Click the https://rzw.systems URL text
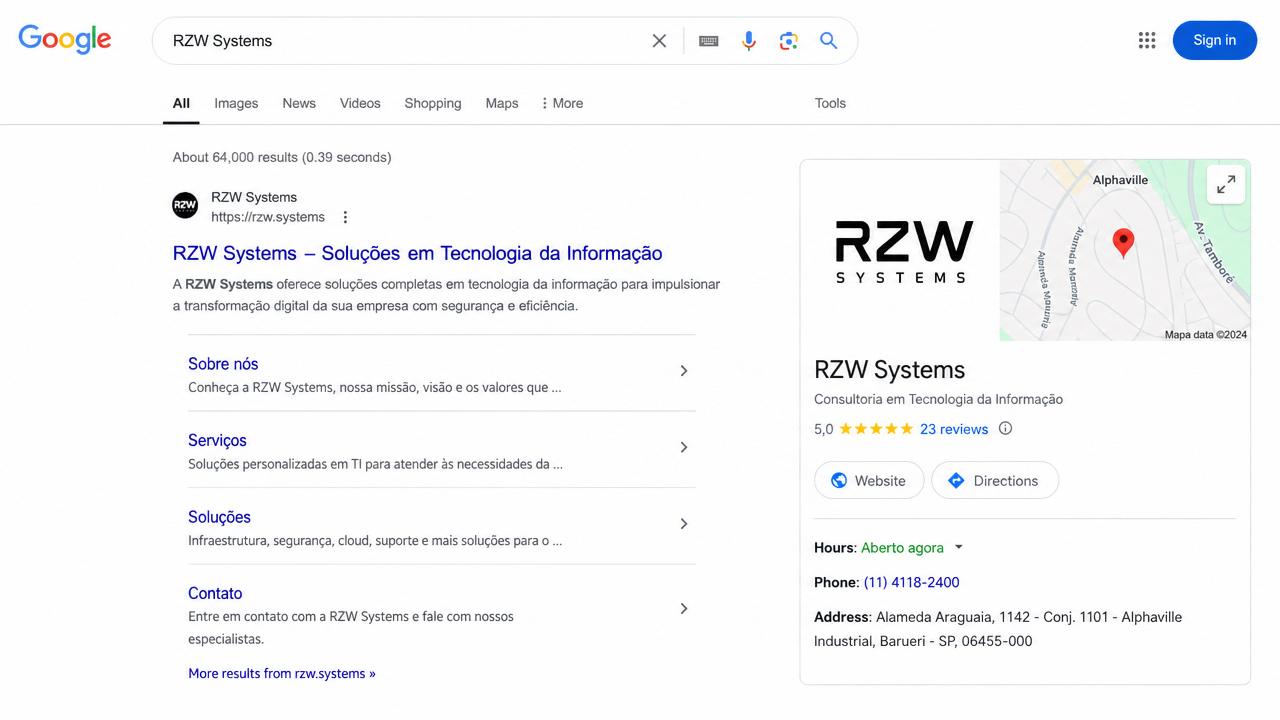The width and height of the screenshot is (1280, 720). pyautogui.click(x=268, y=217)
